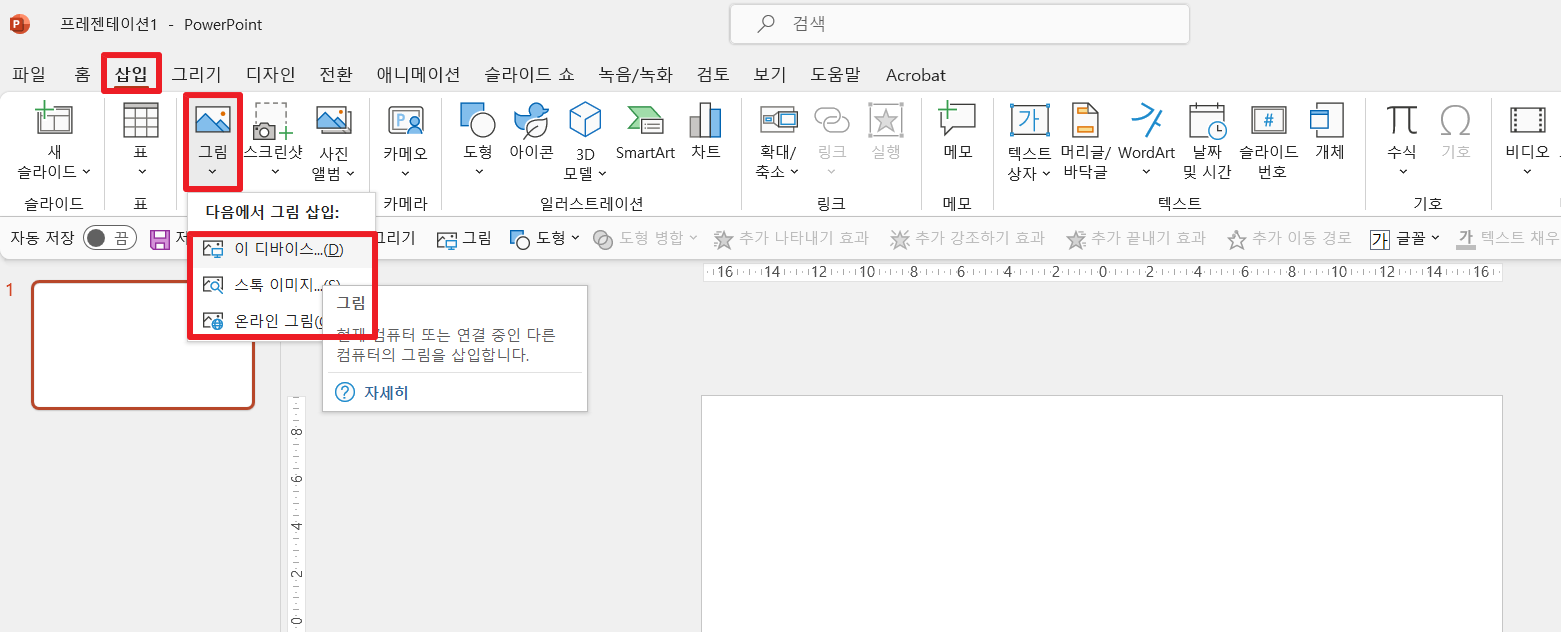Switch to the 애니메이션 ribbon tab
This screenshot has height=632, width=1561.
418,74
